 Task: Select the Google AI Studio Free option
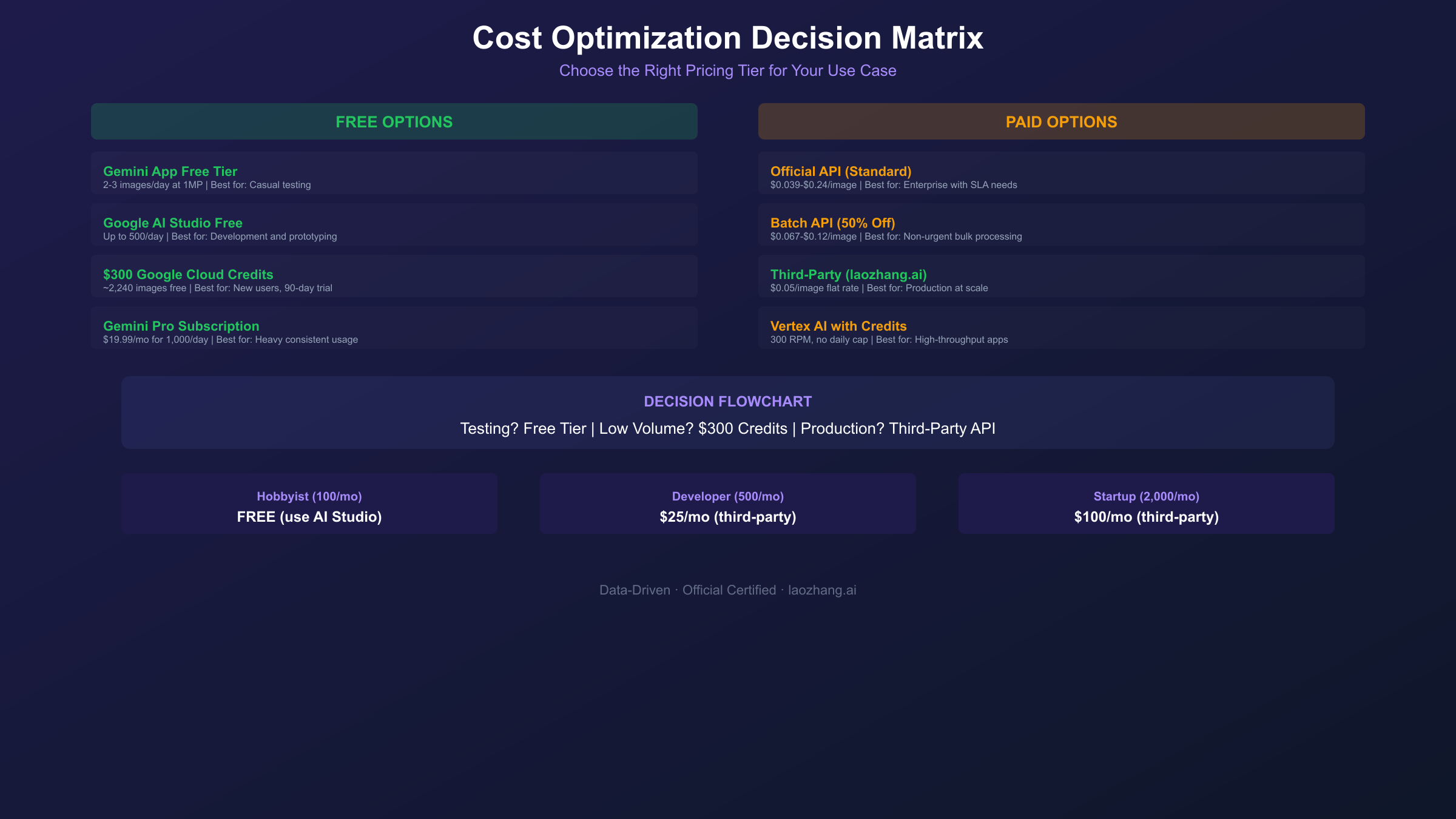click(x=394, y=225)
